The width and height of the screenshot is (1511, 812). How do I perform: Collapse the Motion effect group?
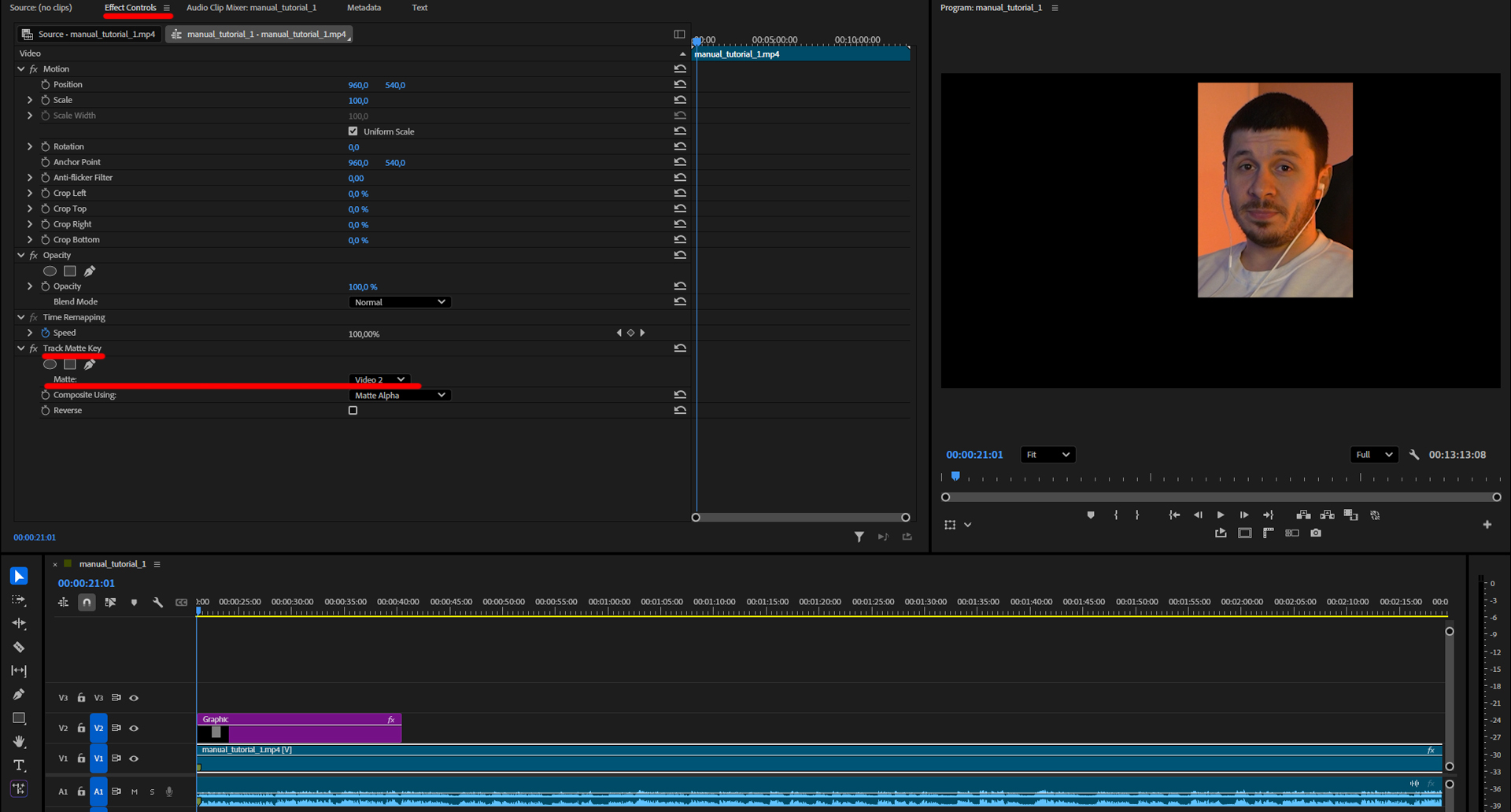click(x=21, y=69)
